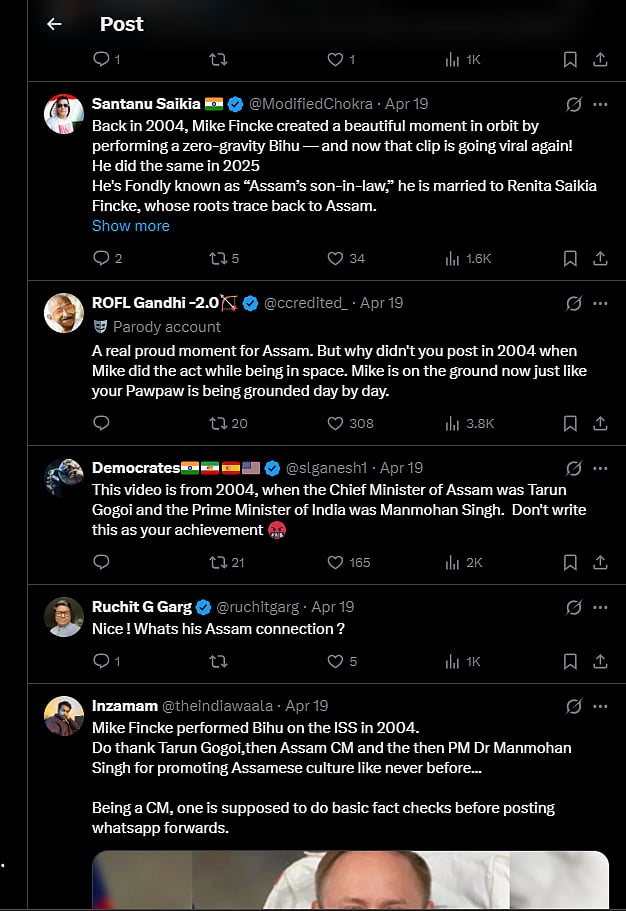Reply to Santanu Saikia's post
Image resolution: width=626 pixels, height=911 pixels.
coord(101,258)
